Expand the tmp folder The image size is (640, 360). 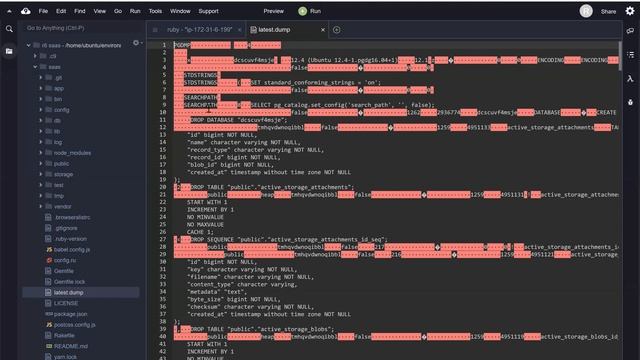41,196
